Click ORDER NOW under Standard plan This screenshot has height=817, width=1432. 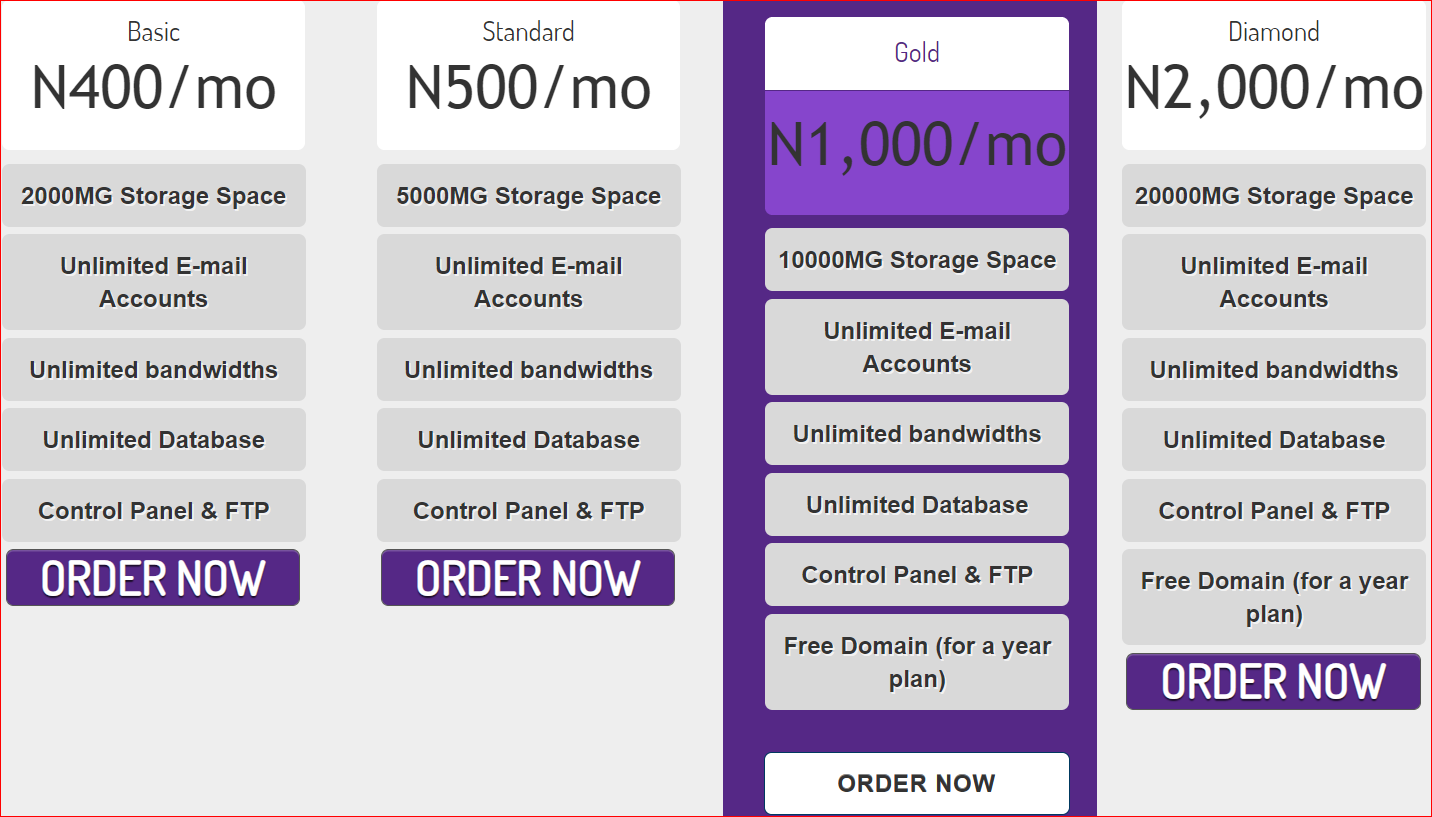(x=528, y=578)
